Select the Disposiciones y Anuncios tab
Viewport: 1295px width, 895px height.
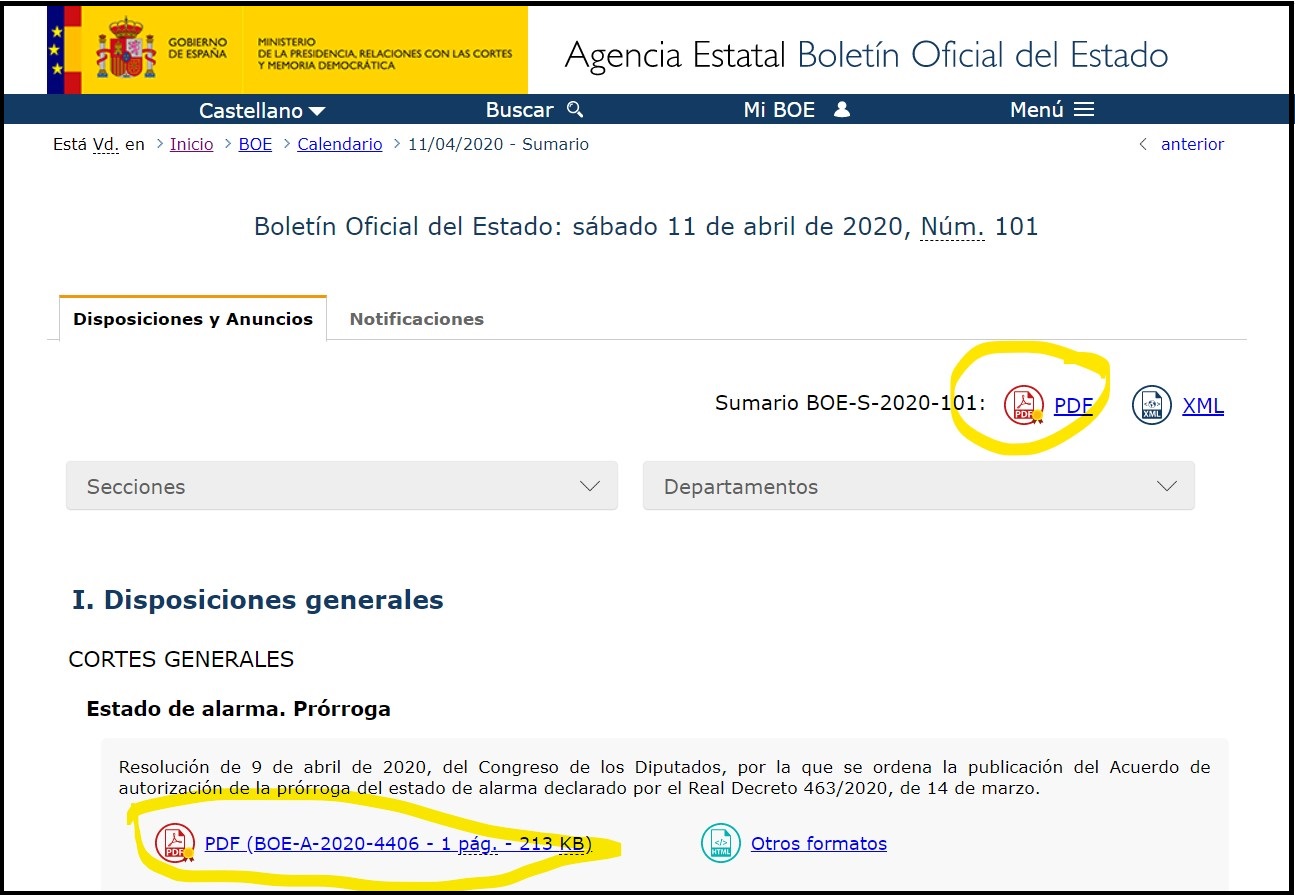point(193,319)
